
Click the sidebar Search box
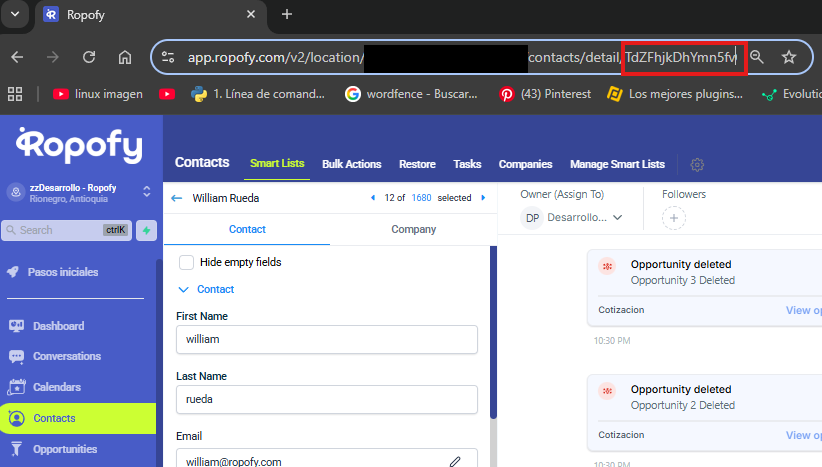coord(66,230)
